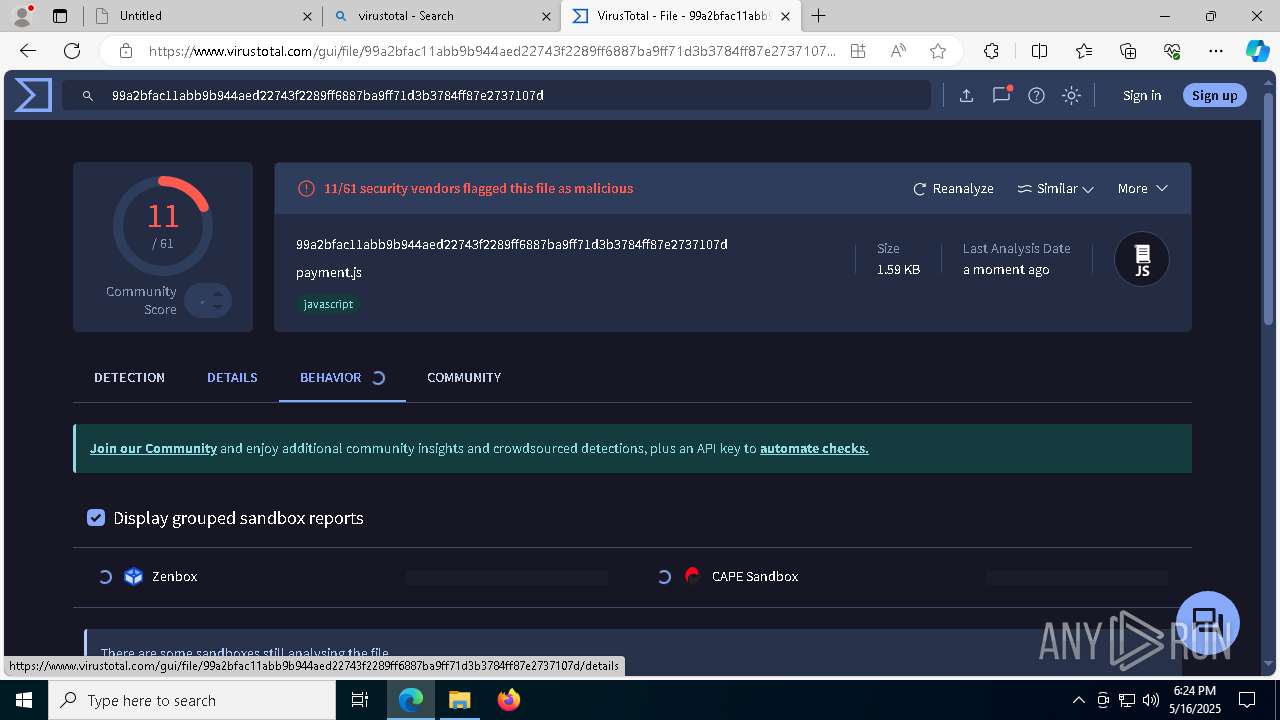Click the VirusTotal hash search field
The width and height of the screenshot is (1280, 720).
[496, 95]
